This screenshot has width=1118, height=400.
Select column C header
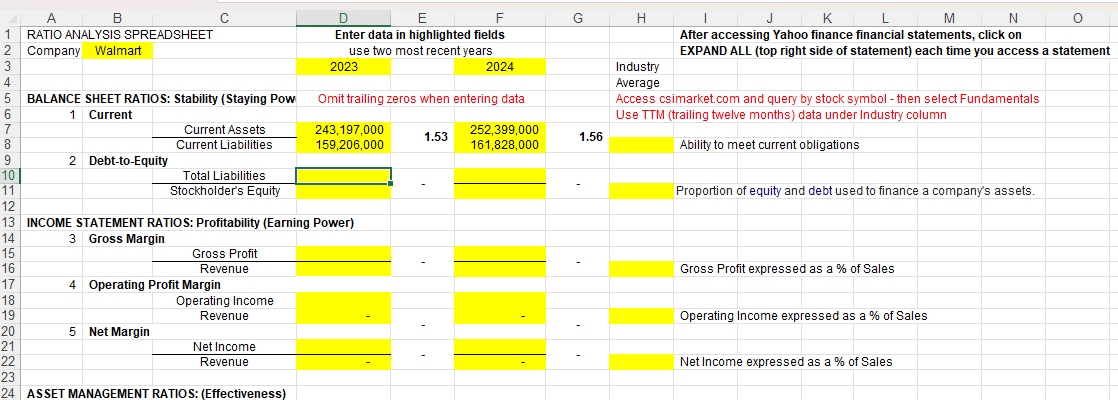224,17
